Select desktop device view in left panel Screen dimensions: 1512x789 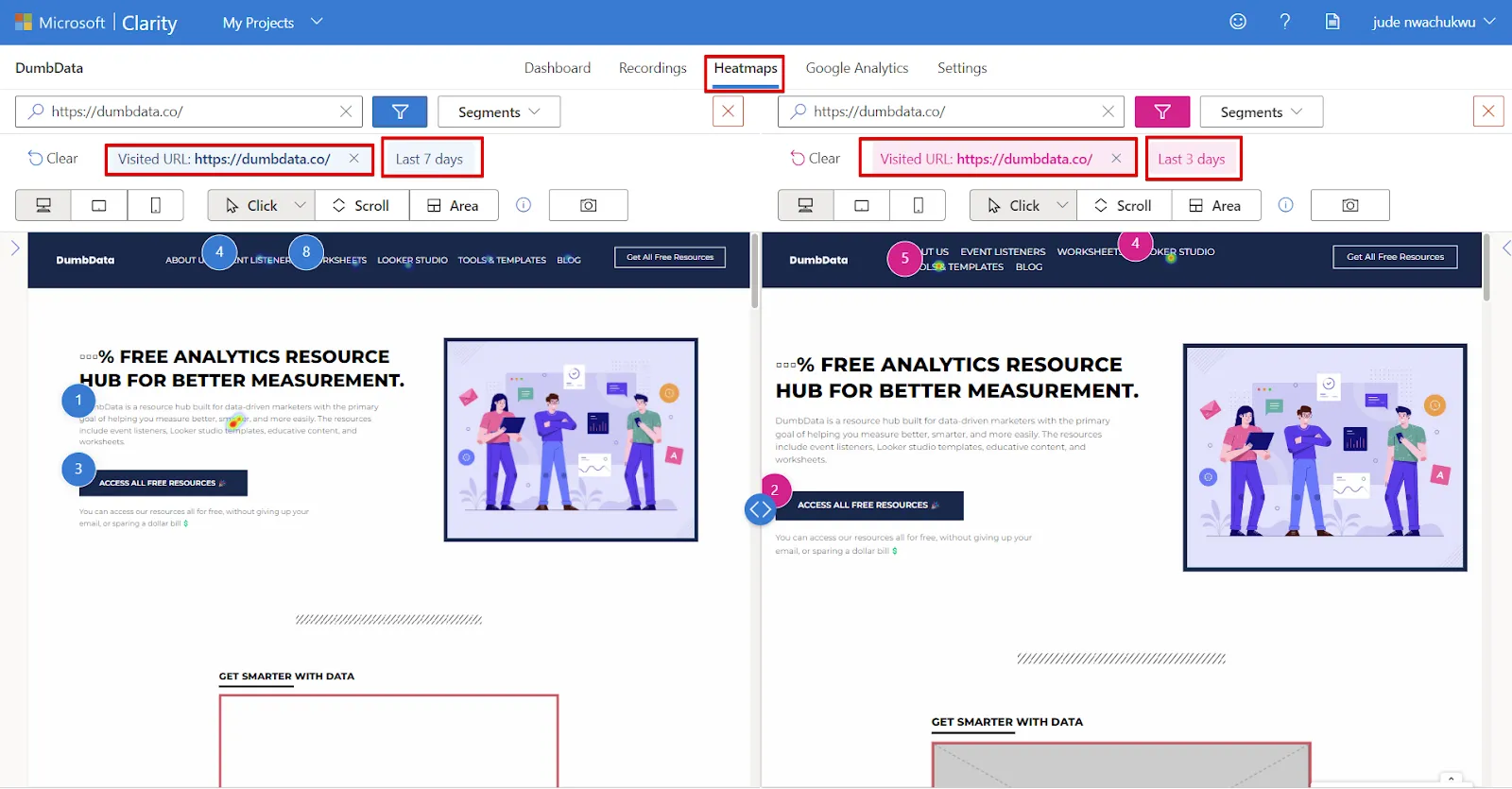[43, 205]
